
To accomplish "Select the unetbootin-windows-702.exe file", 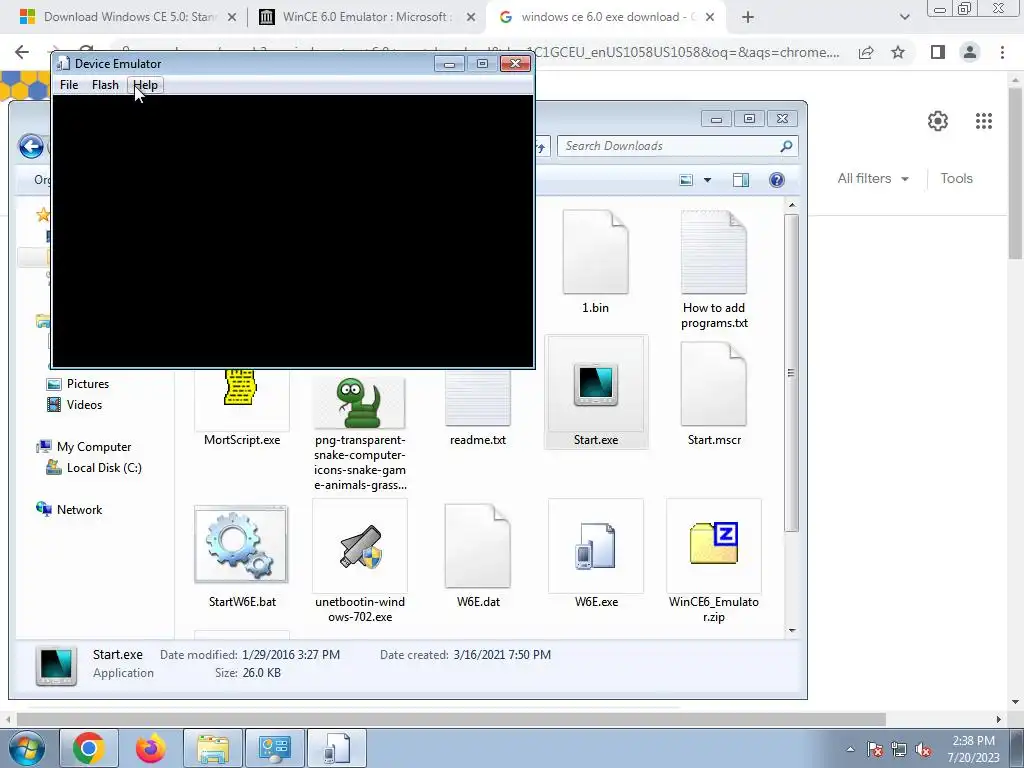I will point(360,562).
